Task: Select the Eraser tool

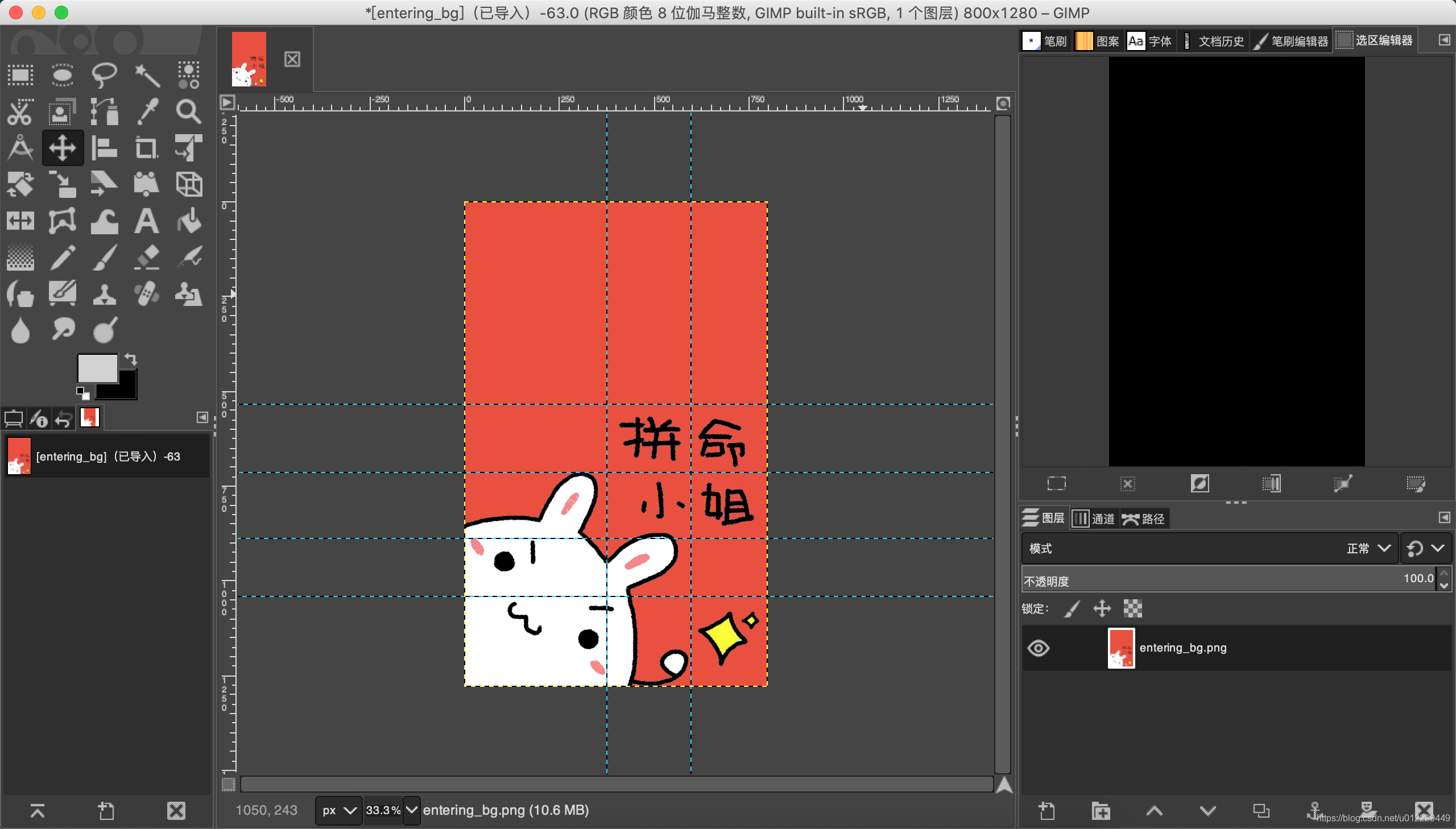Action: click(147, 258)
